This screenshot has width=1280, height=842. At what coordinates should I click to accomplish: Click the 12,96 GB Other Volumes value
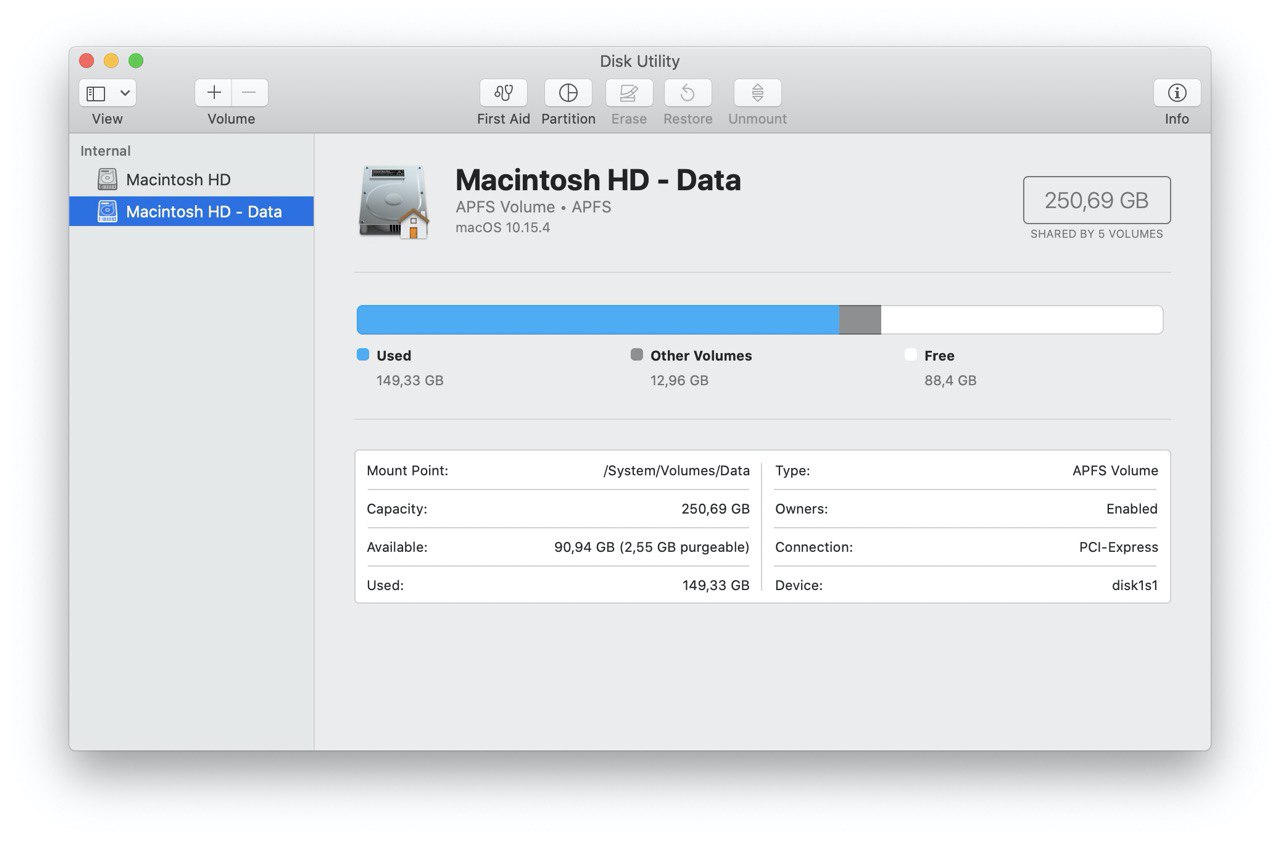[679, 380]
